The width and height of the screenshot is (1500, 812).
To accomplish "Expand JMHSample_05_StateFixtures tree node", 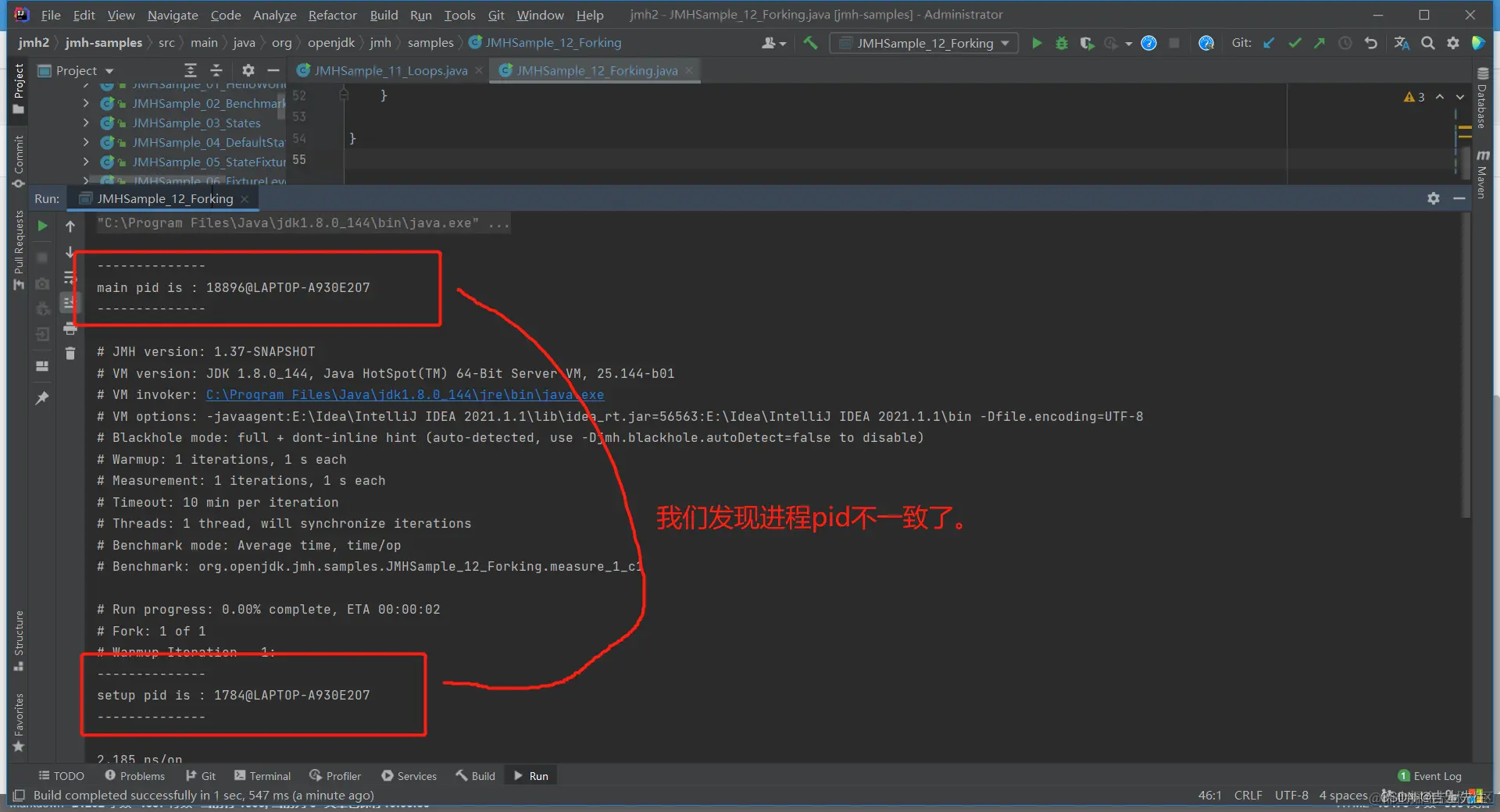I will pos(86,162).
